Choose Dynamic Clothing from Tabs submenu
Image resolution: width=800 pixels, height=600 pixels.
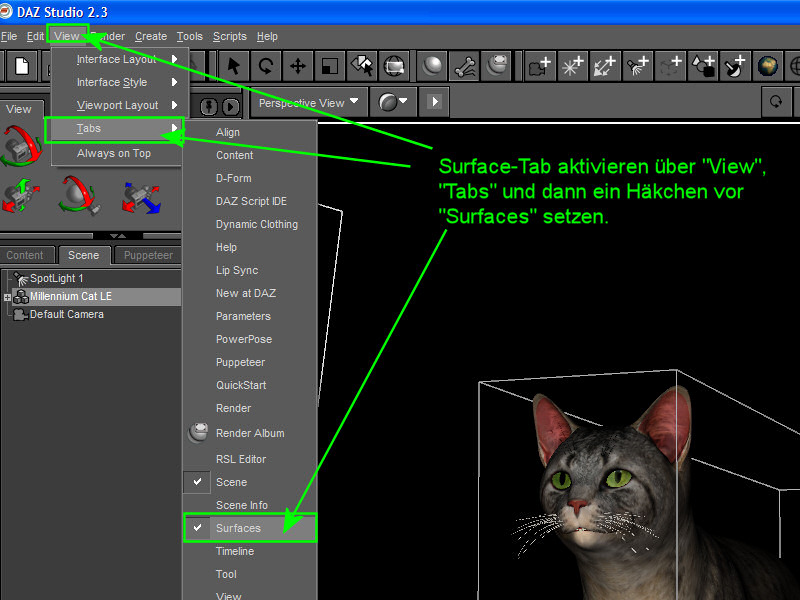pos(250,224)
